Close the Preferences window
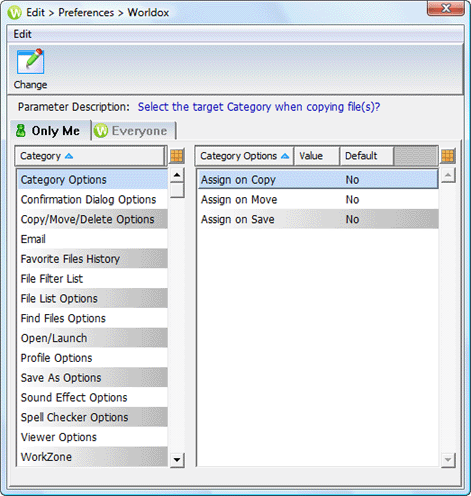The image size is (471, 496). pyautogui.click(x=446, y=8)
